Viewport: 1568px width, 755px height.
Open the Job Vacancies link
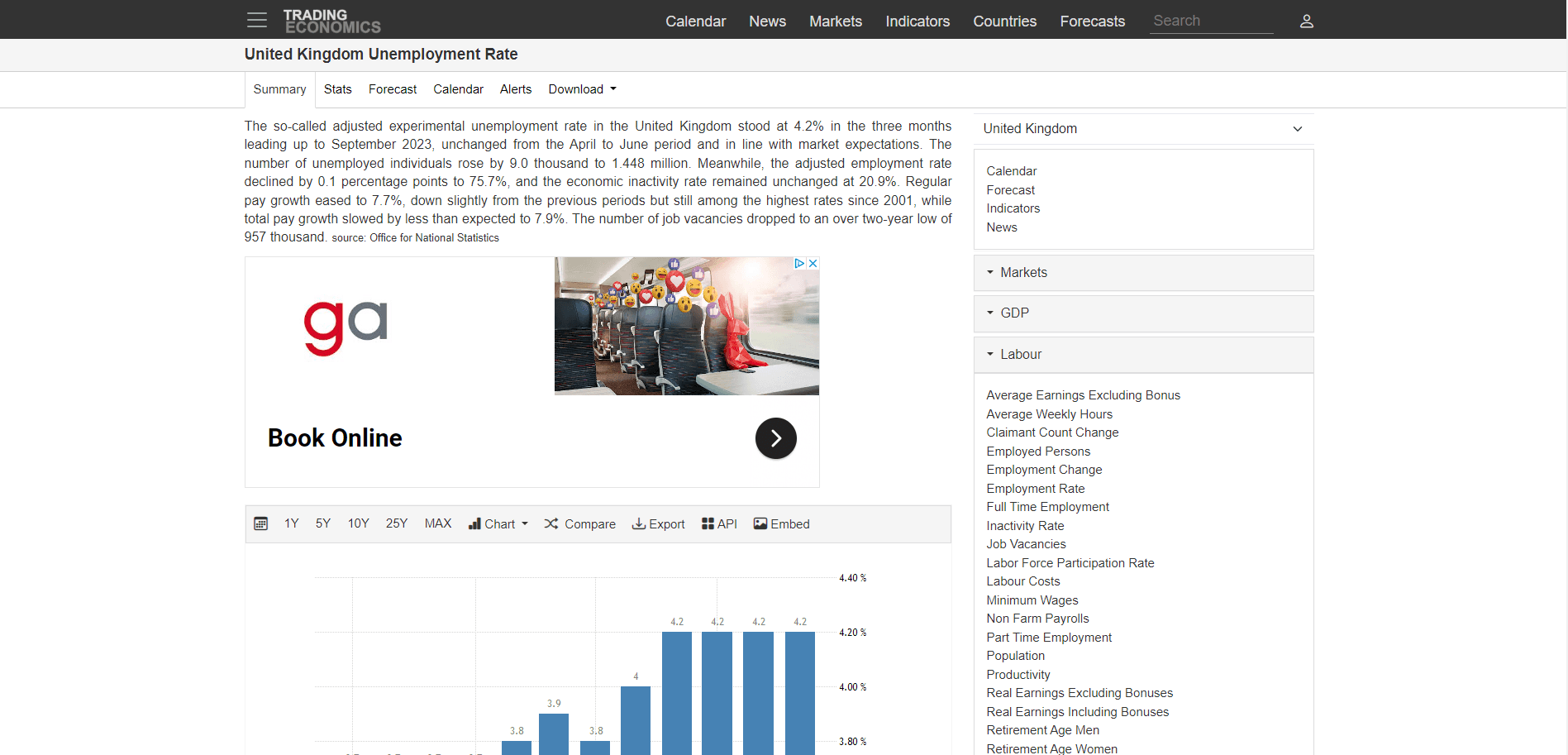tap(1026, 544)
